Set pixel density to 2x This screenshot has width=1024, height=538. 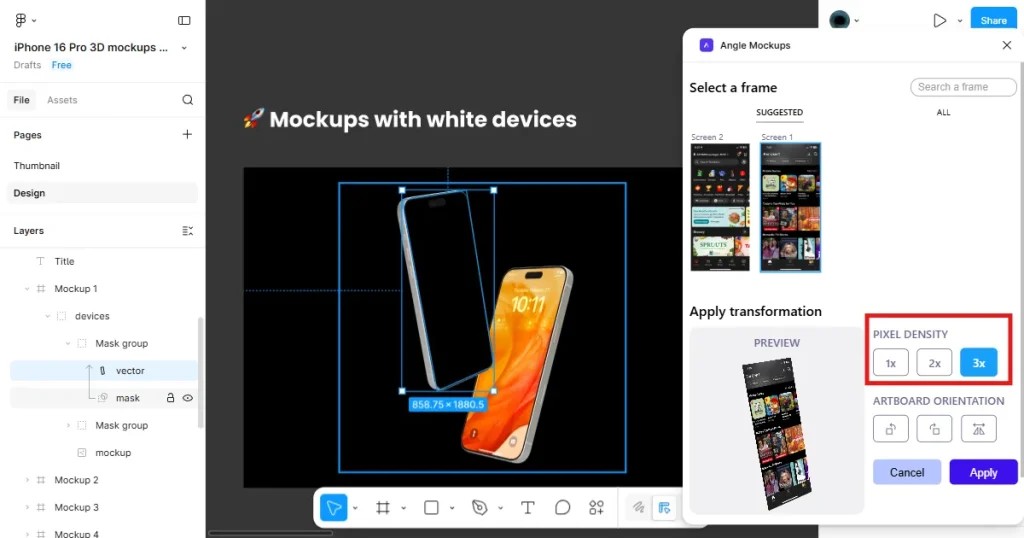click(x=935, y=363)
